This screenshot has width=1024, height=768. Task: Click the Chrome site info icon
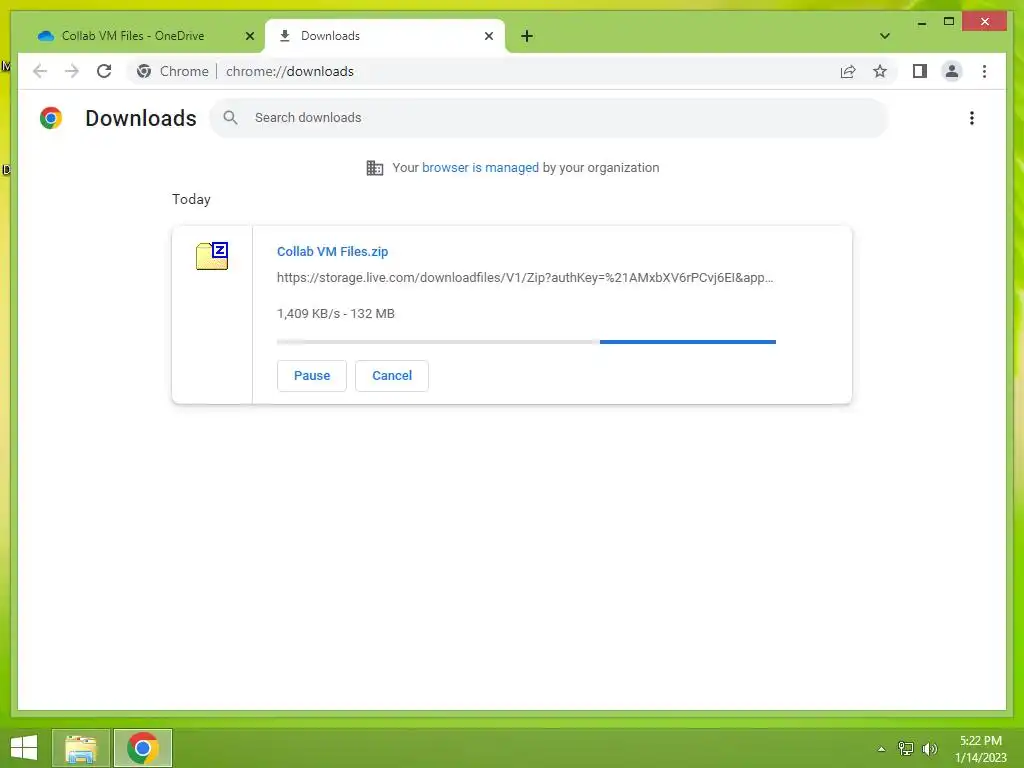coord(144,71)
